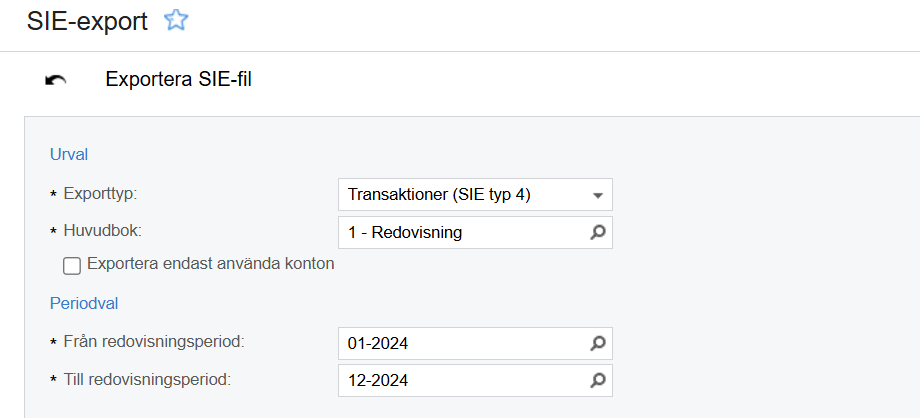Viewport: 920px width, 418px height.
Task: Open the Huvudbok lookup magnifier
Action: click(598, 232)
